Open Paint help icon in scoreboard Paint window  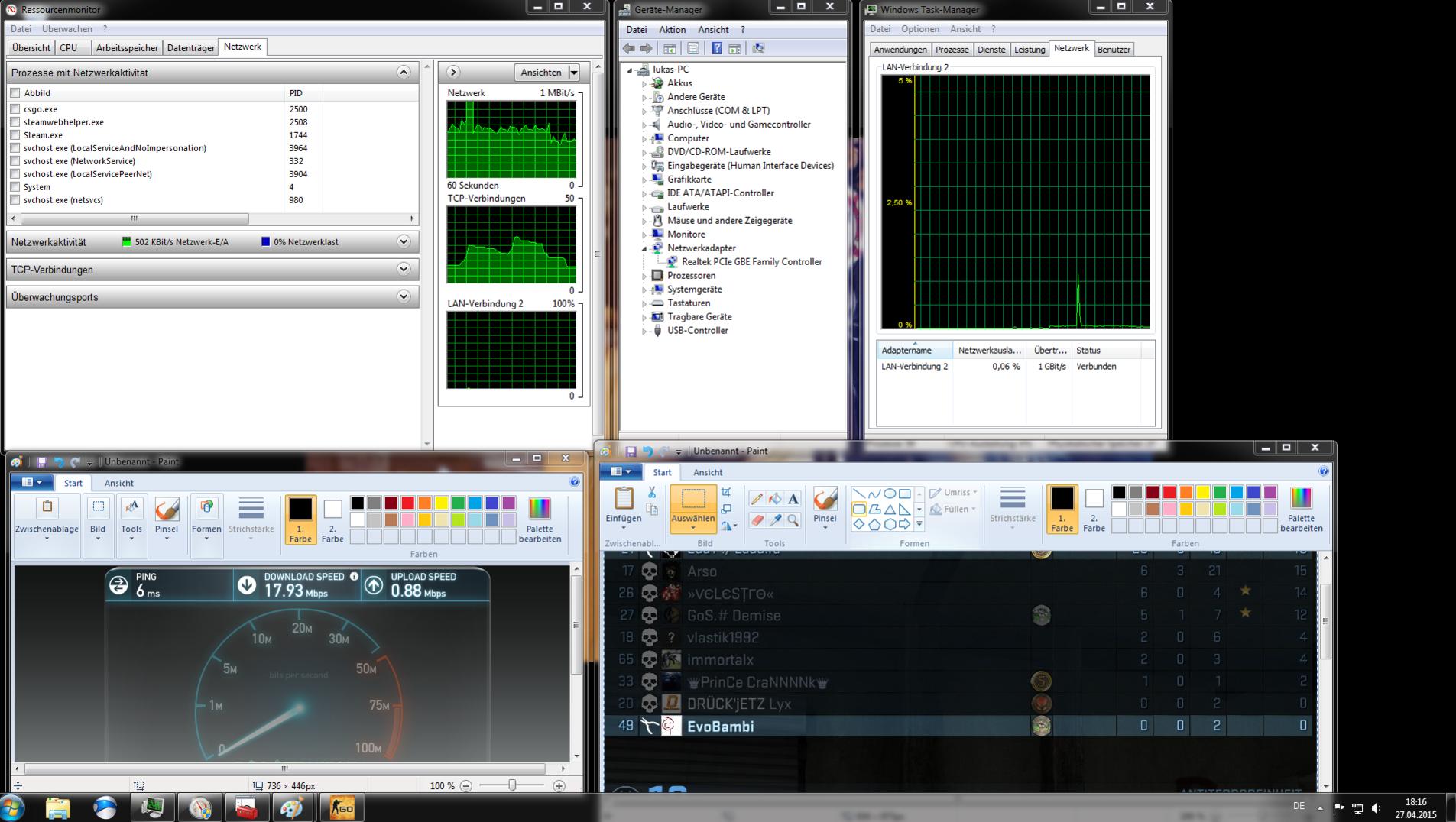click(x=1324, y=472)
